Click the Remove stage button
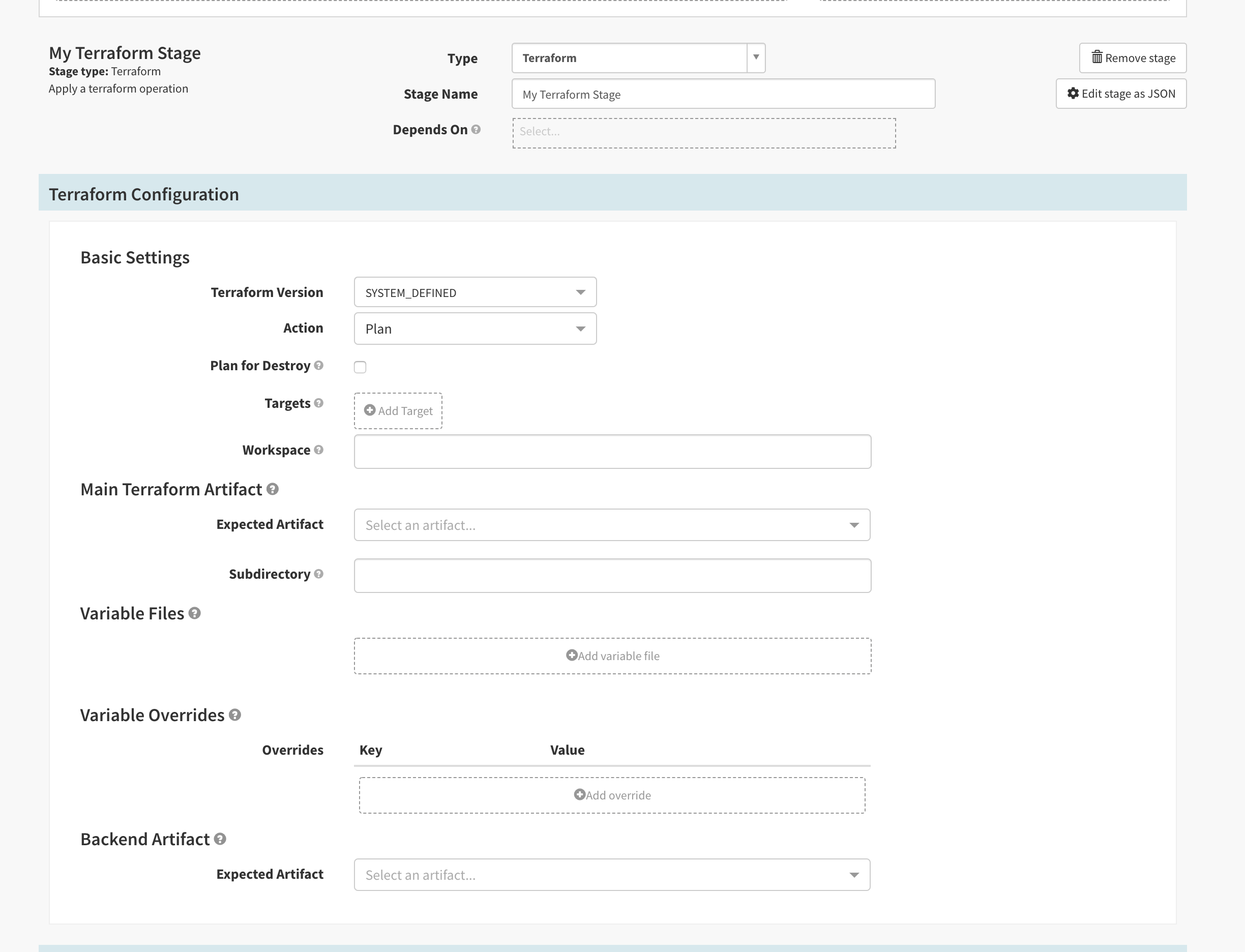Image resolution: width=1245 pixels, height=952 pixels. coord(1133,58)
